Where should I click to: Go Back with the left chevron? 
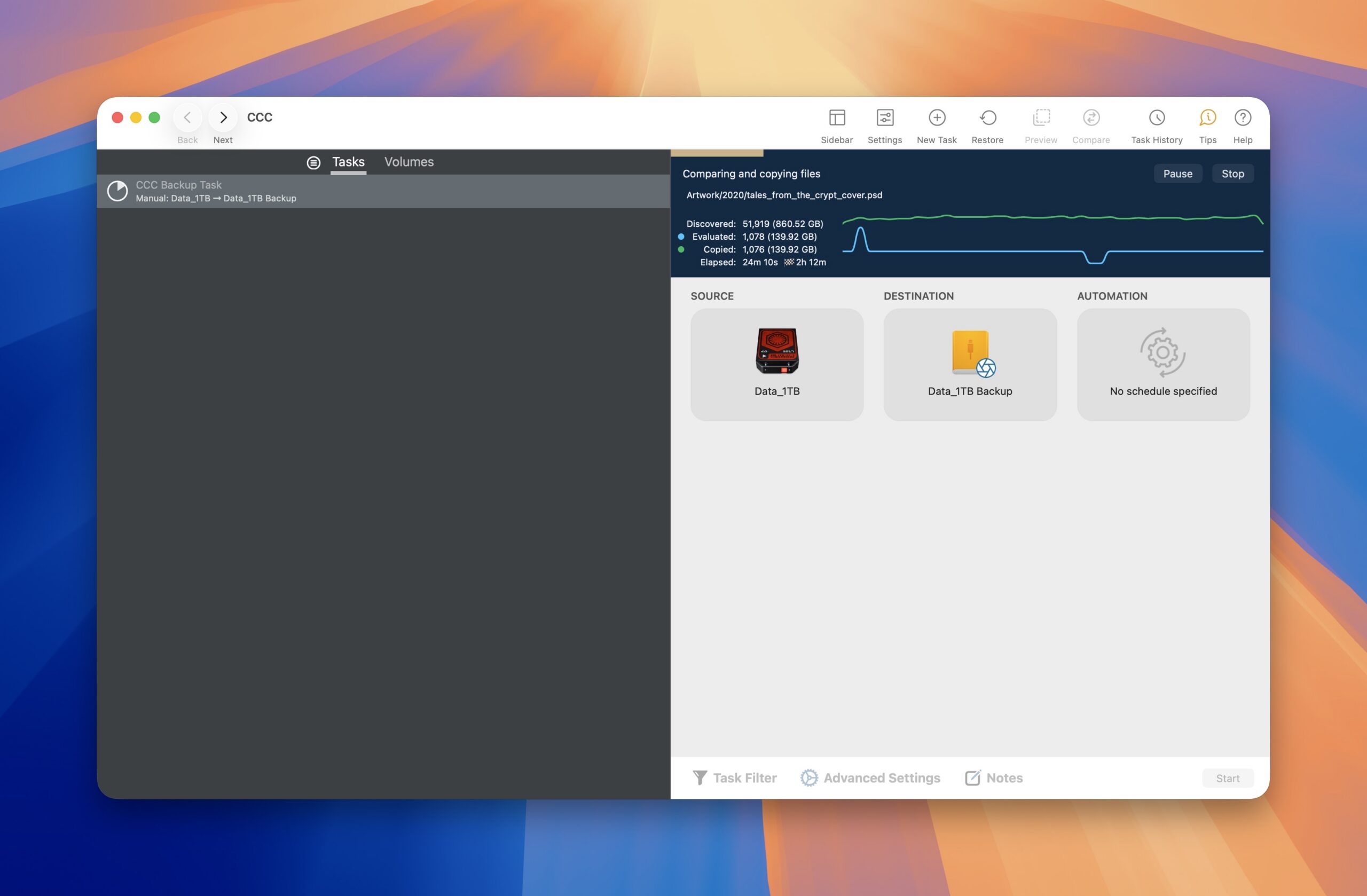pos(187,118)
